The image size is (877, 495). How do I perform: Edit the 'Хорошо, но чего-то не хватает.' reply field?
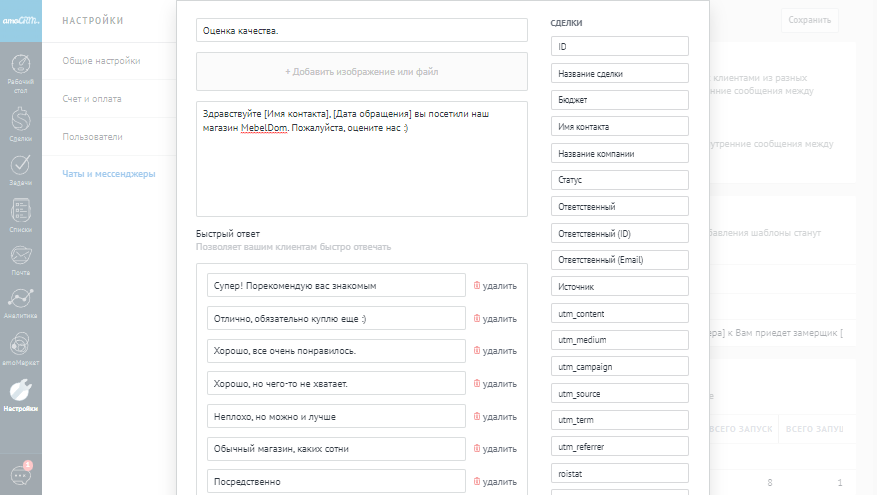336,383
